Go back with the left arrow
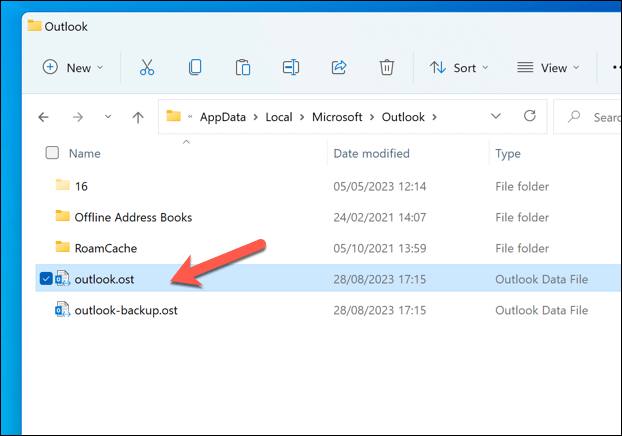 44,117
